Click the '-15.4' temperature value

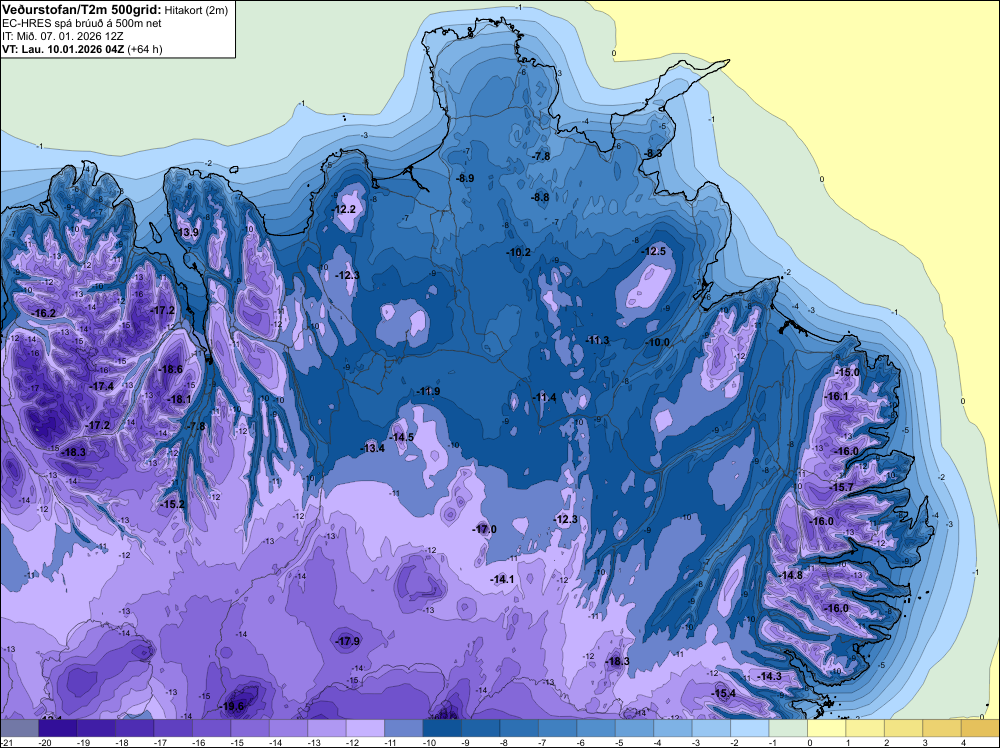(724, 693)
